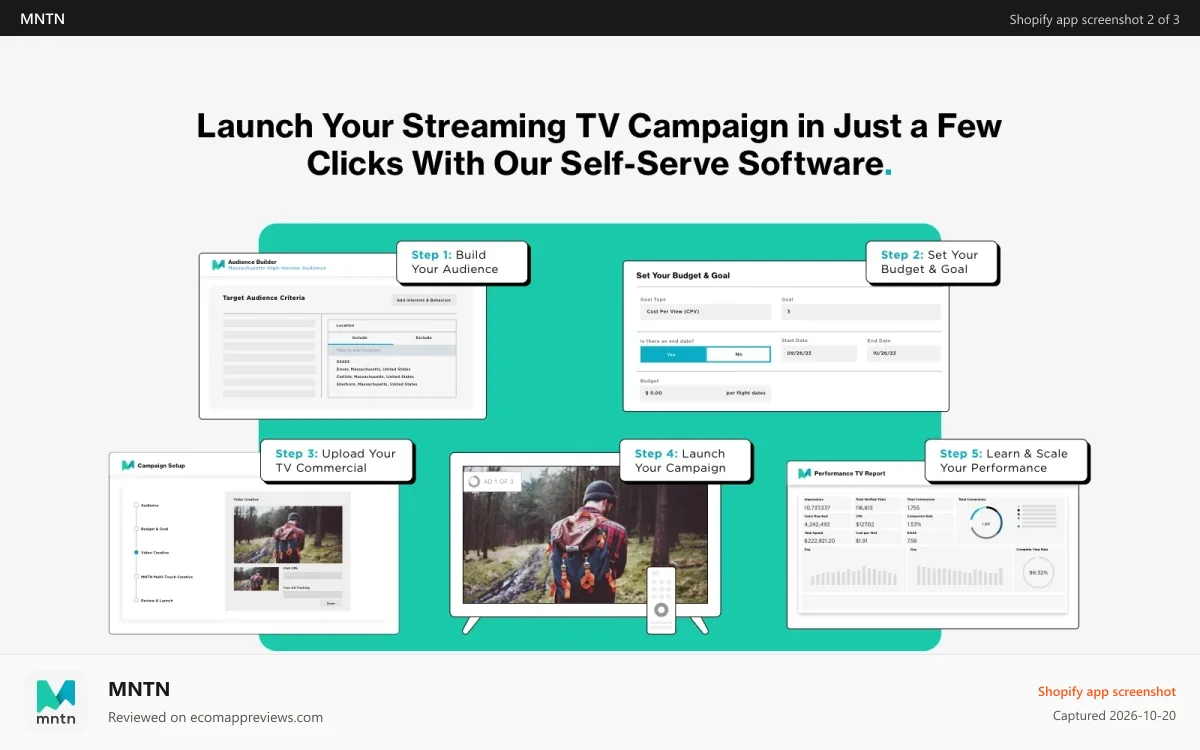Click the Total Verified Visits value 116,813
Screen dimensions: 1200x750
[864, 508]
